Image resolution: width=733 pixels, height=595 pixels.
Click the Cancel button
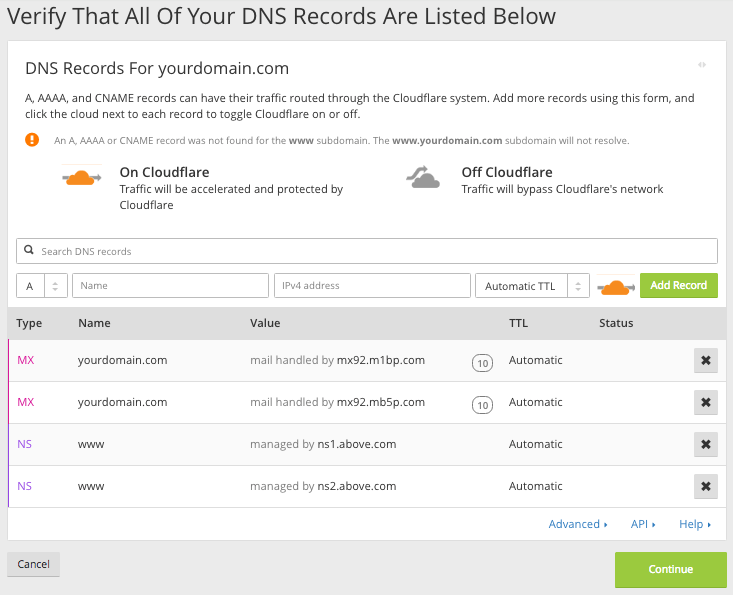point(33,564)
